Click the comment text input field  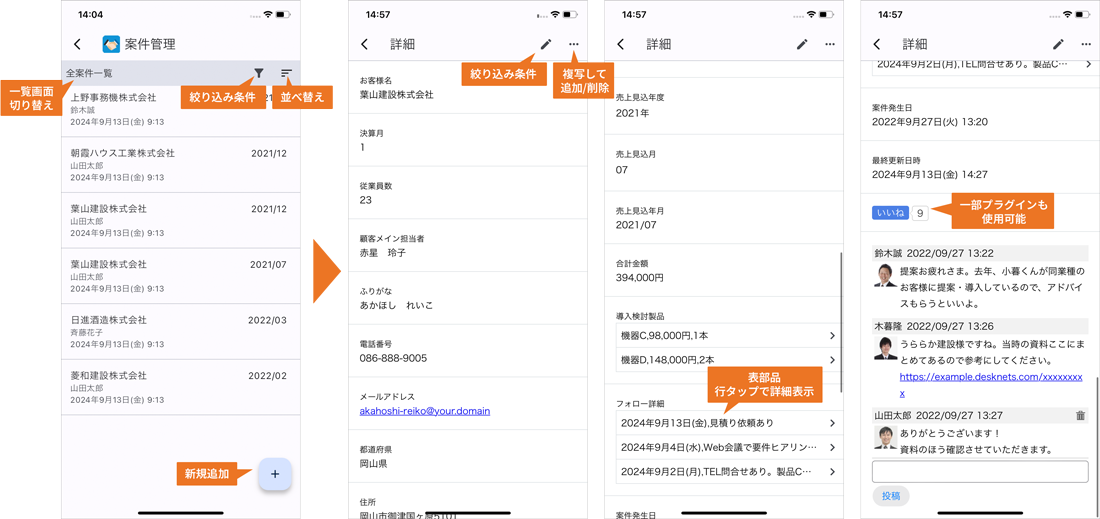(x=979, y=472)
